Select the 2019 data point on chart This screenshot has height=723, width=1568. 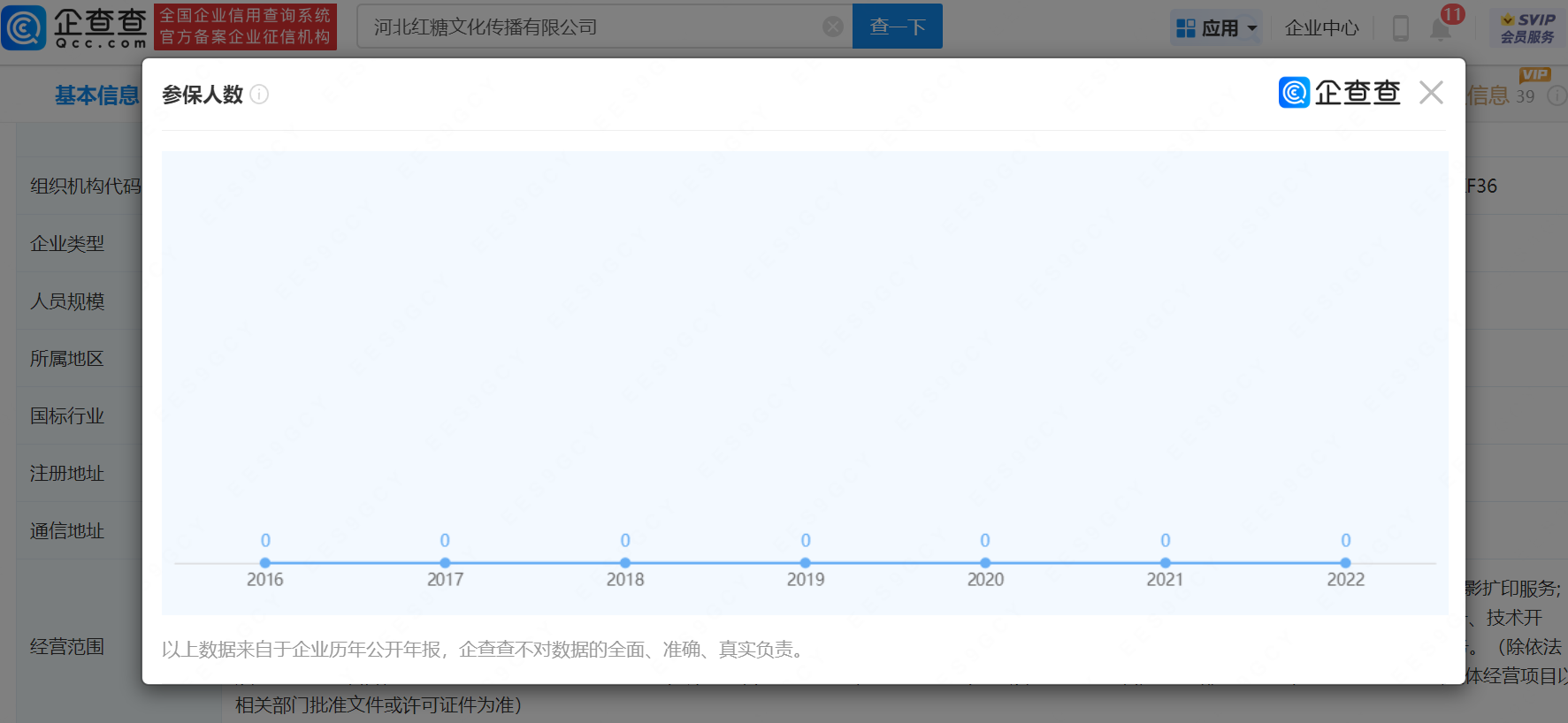pos(806,563)
